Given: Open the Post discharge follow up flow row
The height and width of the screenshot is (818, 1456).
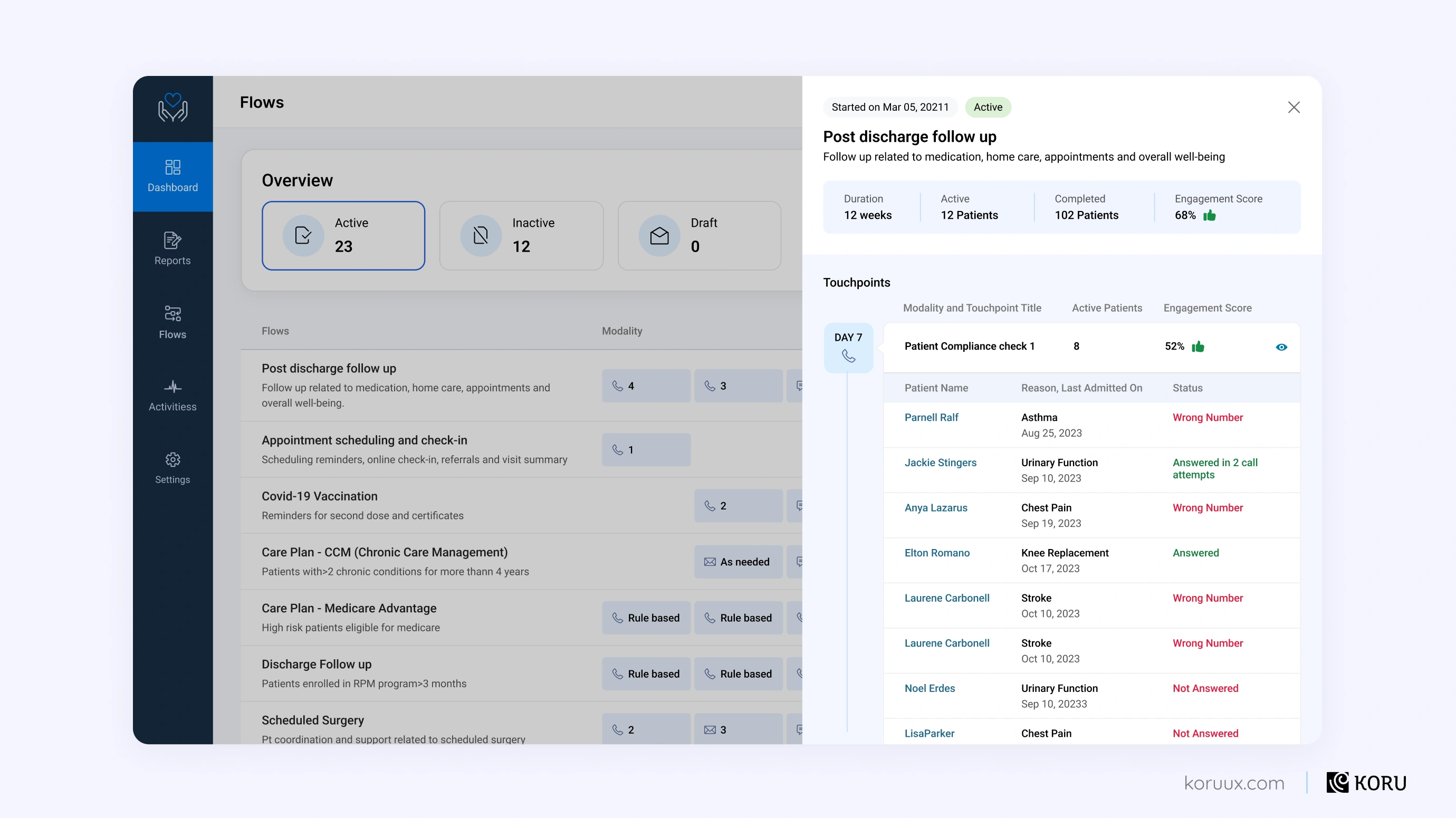Looking at the screenshot, I should 521,386.
